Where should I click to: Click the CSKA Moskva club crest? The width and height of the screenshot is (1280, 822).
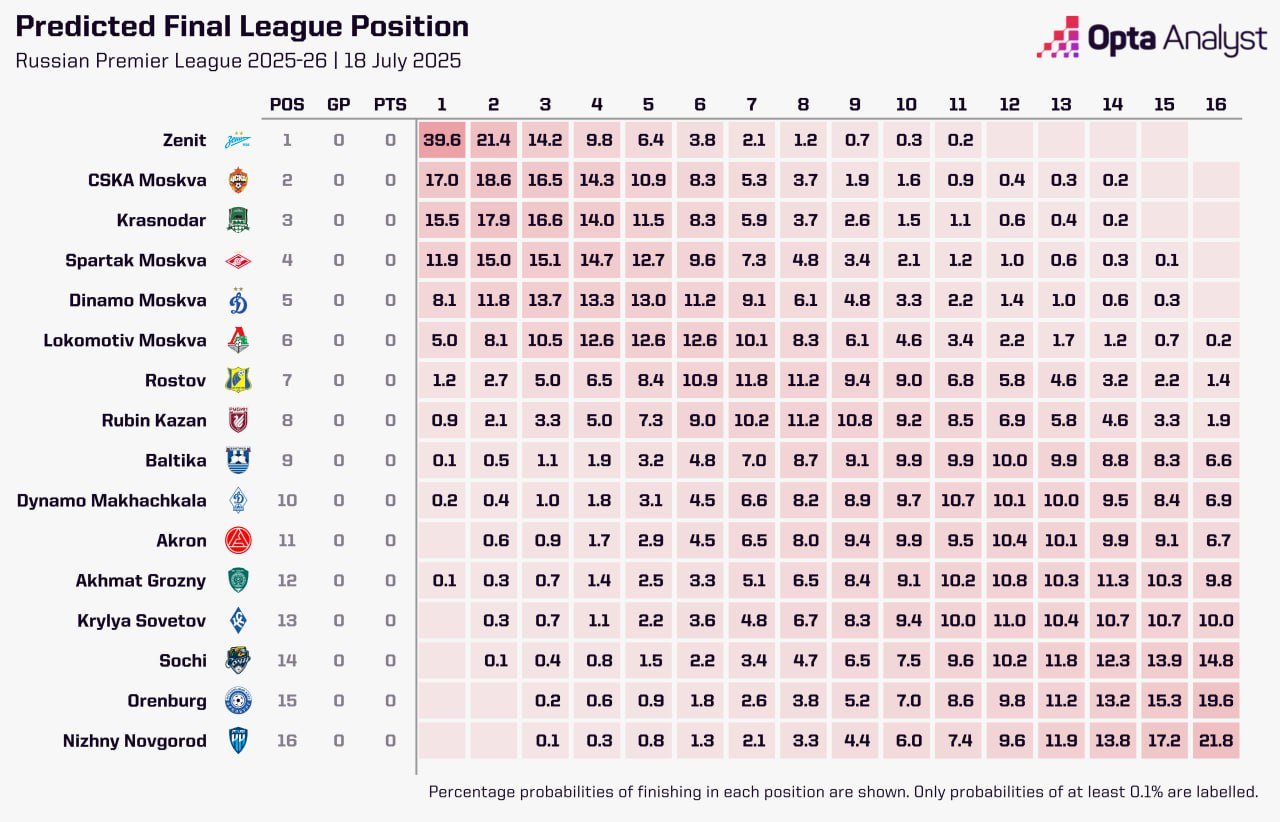click(x=238, y=181)
